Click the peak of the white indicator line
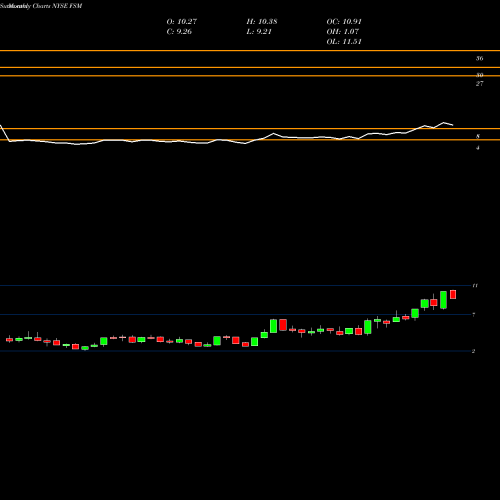Viewport: 500px width, 500px height. point(444,123)
